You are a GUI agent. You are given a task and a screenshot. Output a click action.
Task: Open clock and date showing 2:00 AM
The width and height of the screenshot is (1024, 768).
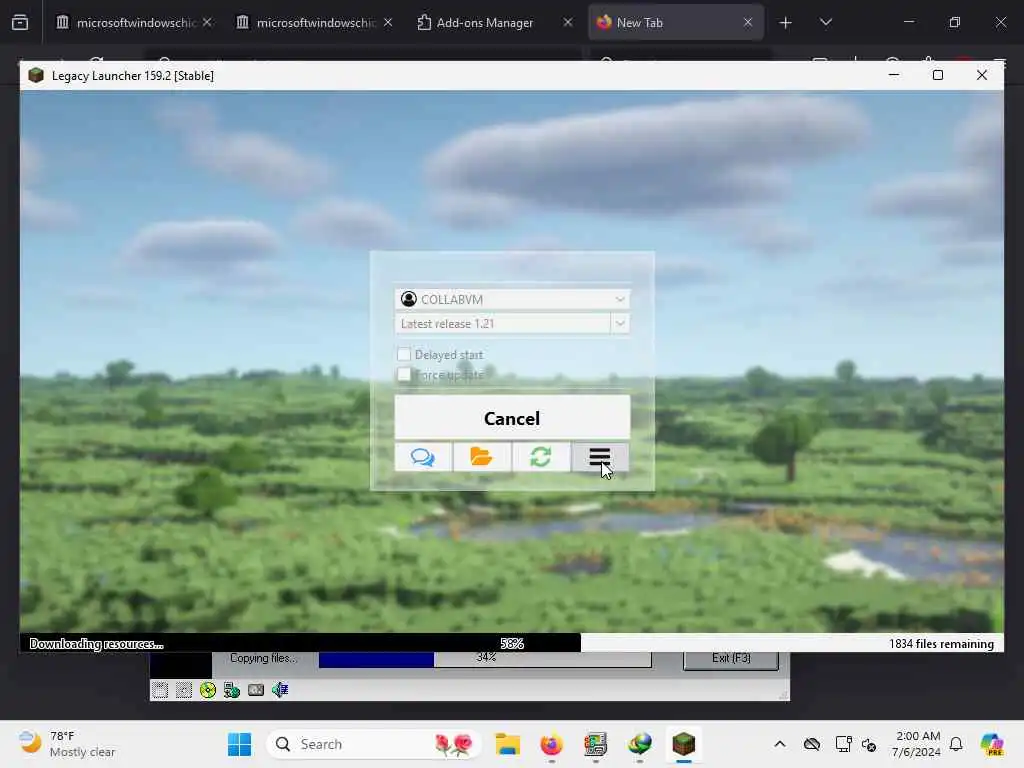[916, 744]
